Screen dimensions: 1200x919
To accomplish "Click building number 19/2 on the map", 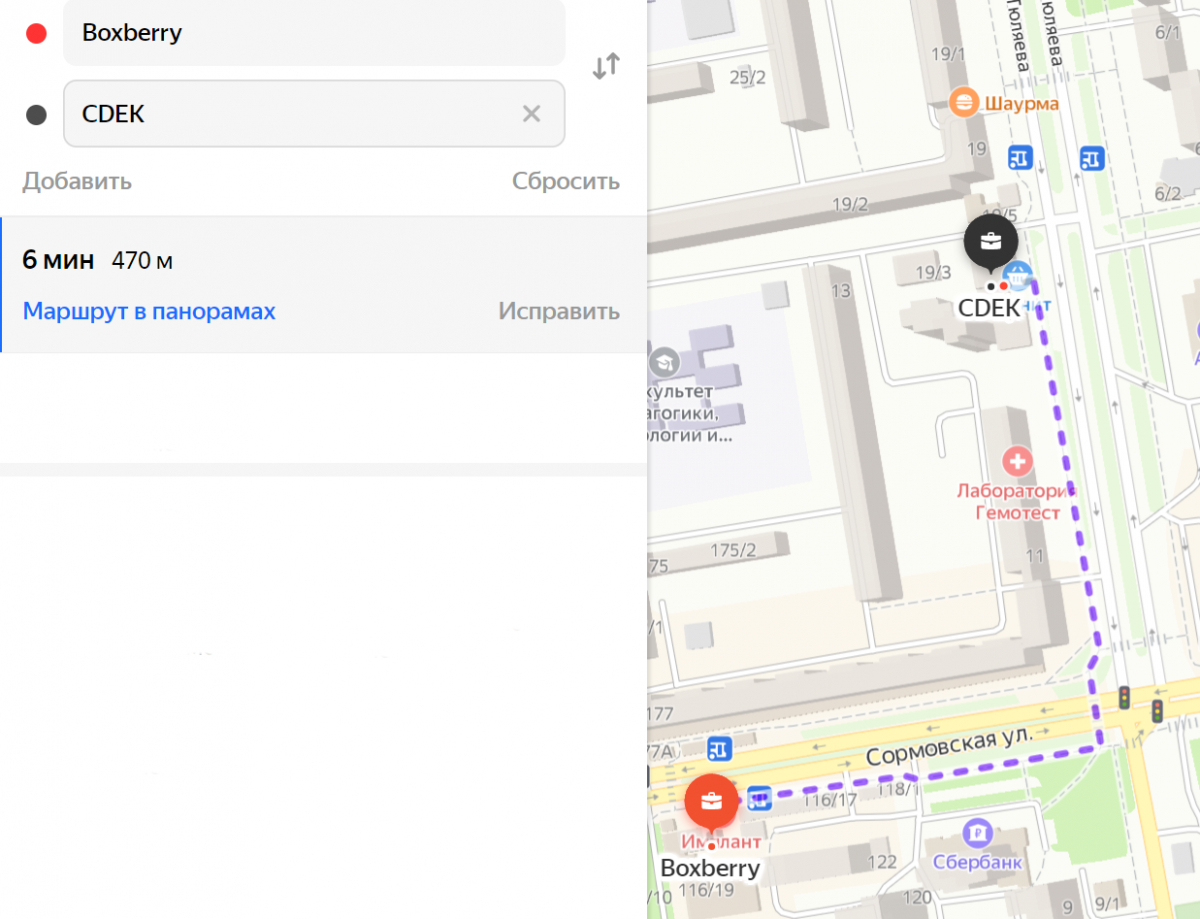I will click(x=850, y=204).
